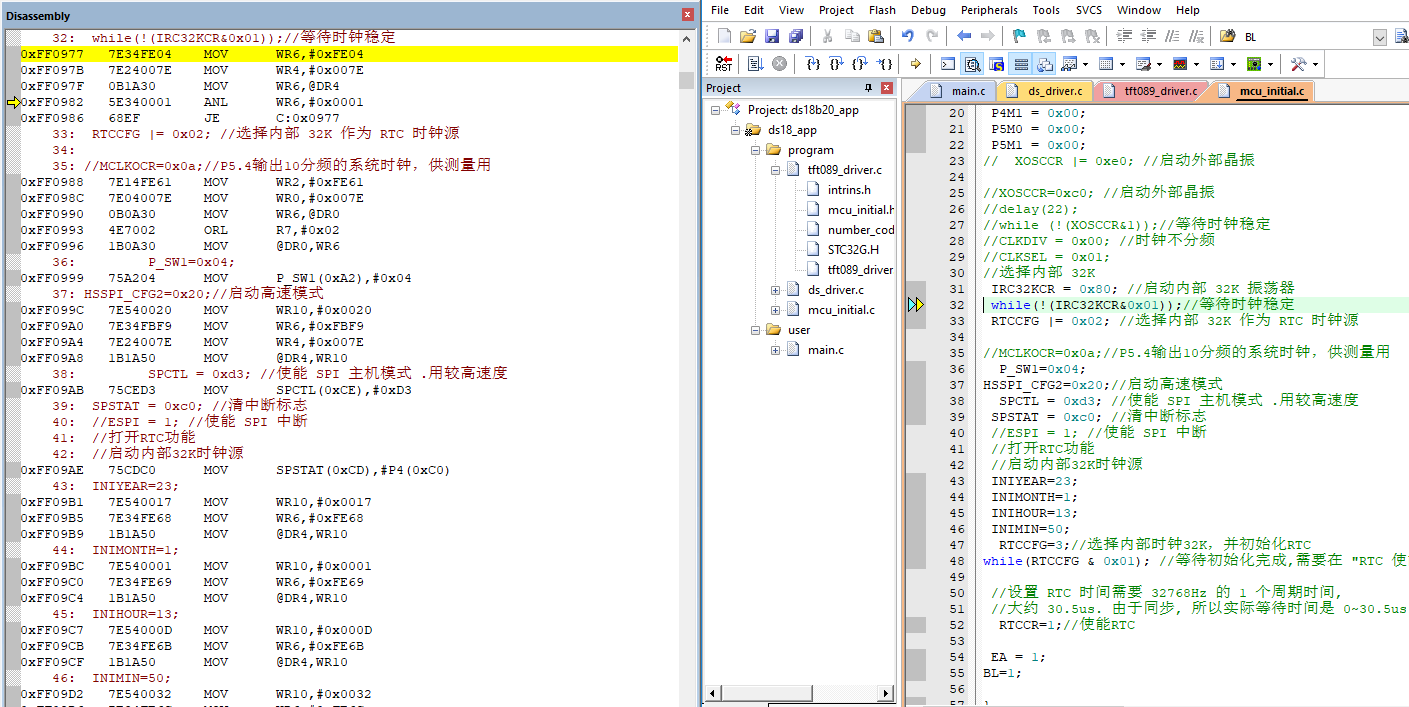Viewport: 1409px width, 707px height.
Task: Toggle the Registers window button
Action: click(1020, 63)
